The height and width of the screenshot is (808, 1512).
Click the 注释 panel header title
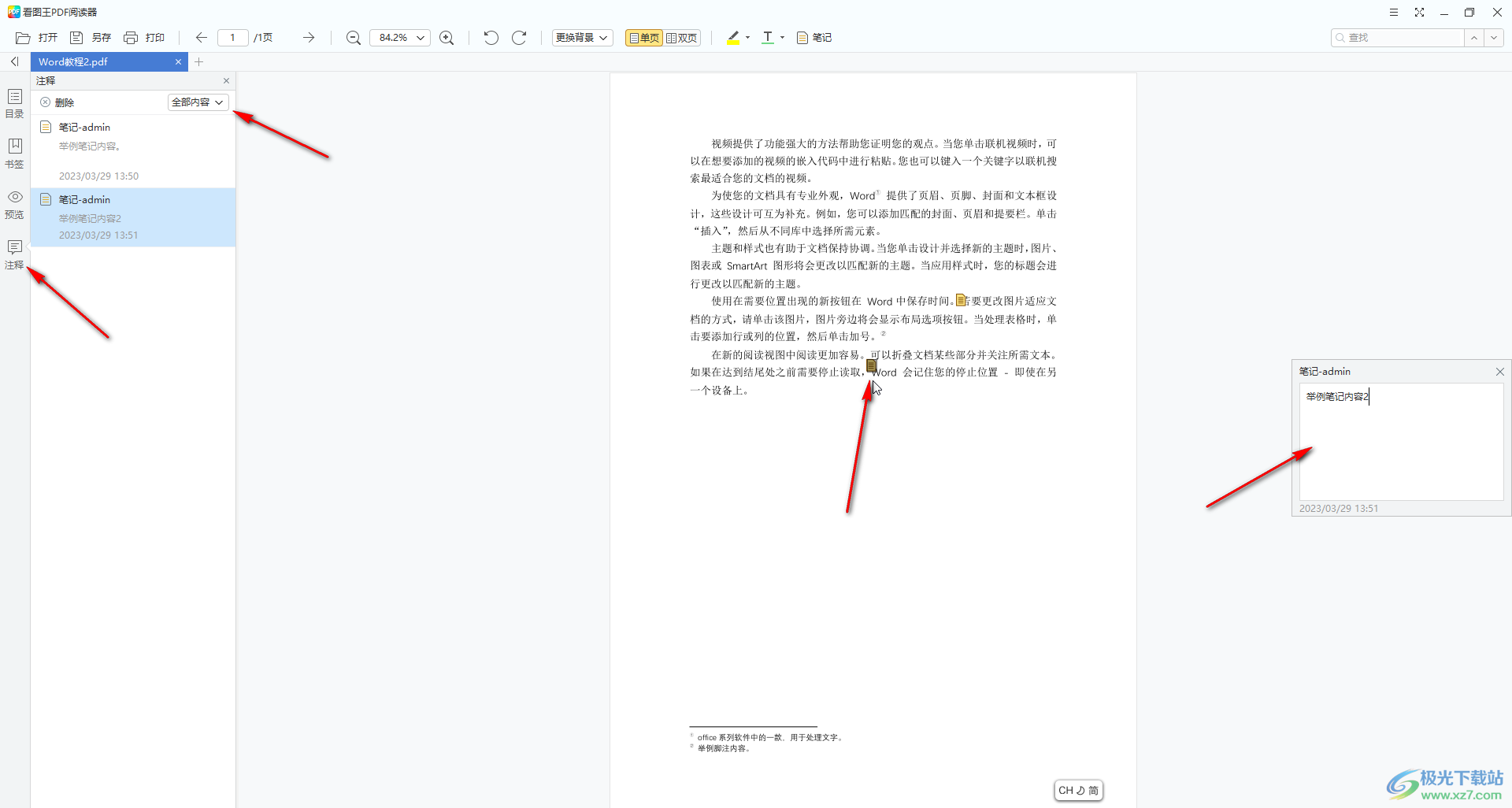46,80
